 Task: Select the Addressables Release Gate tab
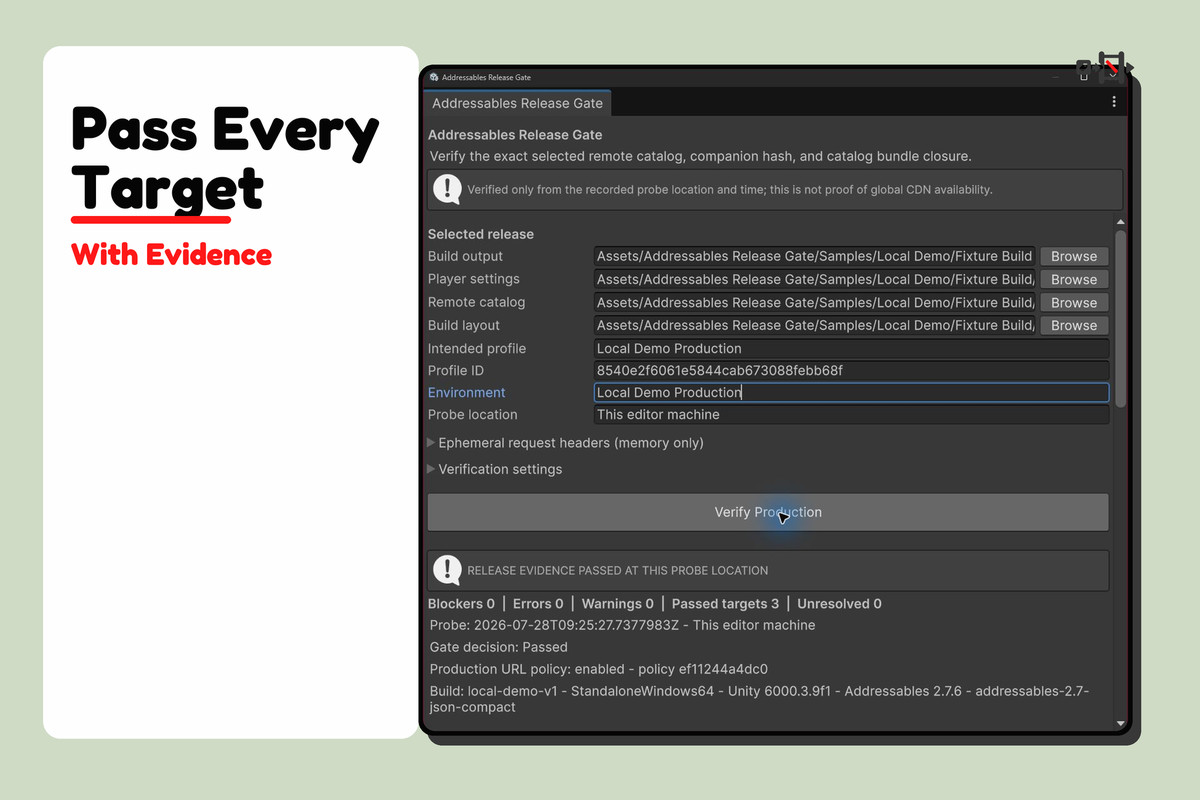[x=517, y=103]
